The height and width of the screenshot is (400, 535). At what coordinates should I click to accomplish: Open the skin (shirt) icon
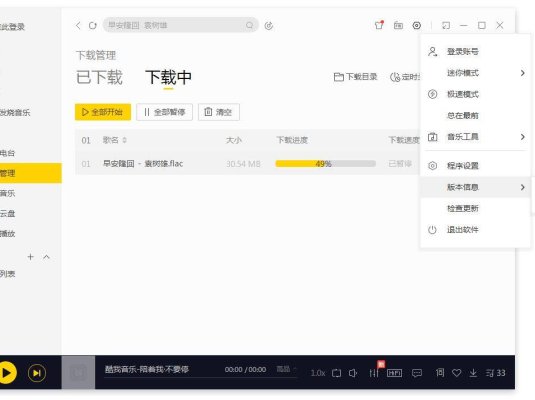coord(379,25)
